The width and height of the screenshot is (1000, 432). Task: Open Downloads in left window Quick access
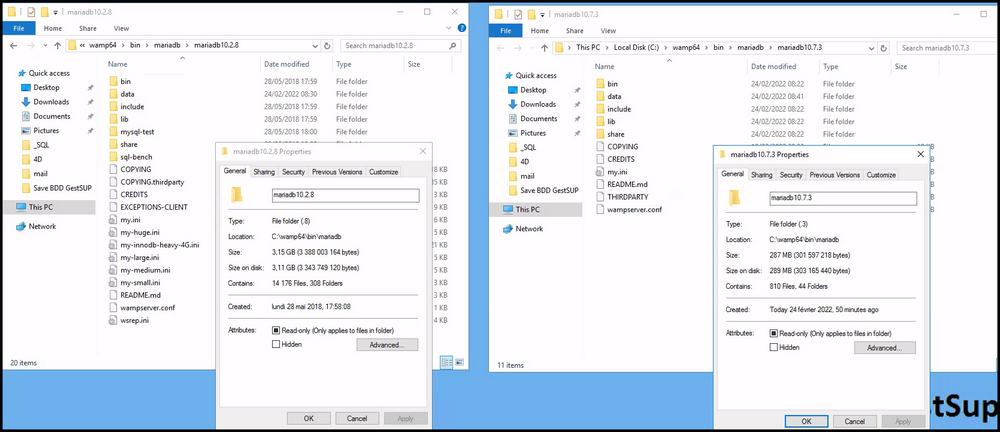(x=51, y=102)
